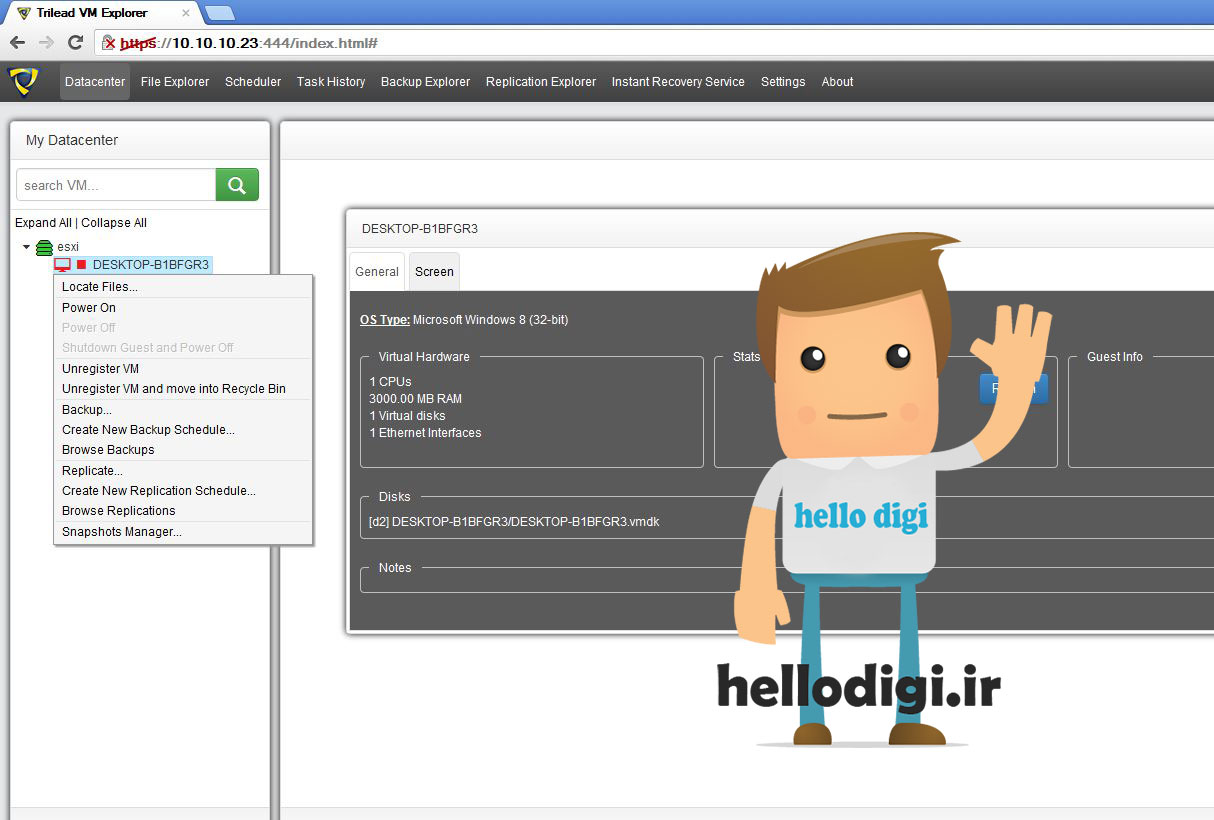Open Instant Recovery Service
This screenshot has width=1214, height=820.
(678, 82)
